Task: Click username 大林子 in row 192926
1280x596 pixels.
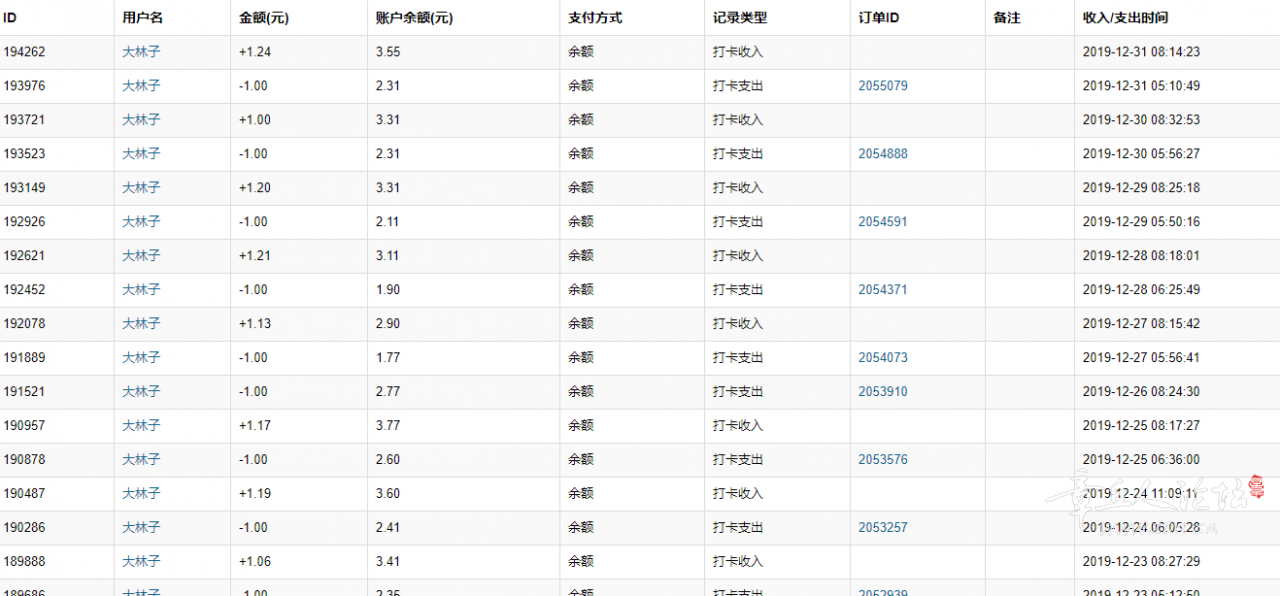Action: [141, 222]
